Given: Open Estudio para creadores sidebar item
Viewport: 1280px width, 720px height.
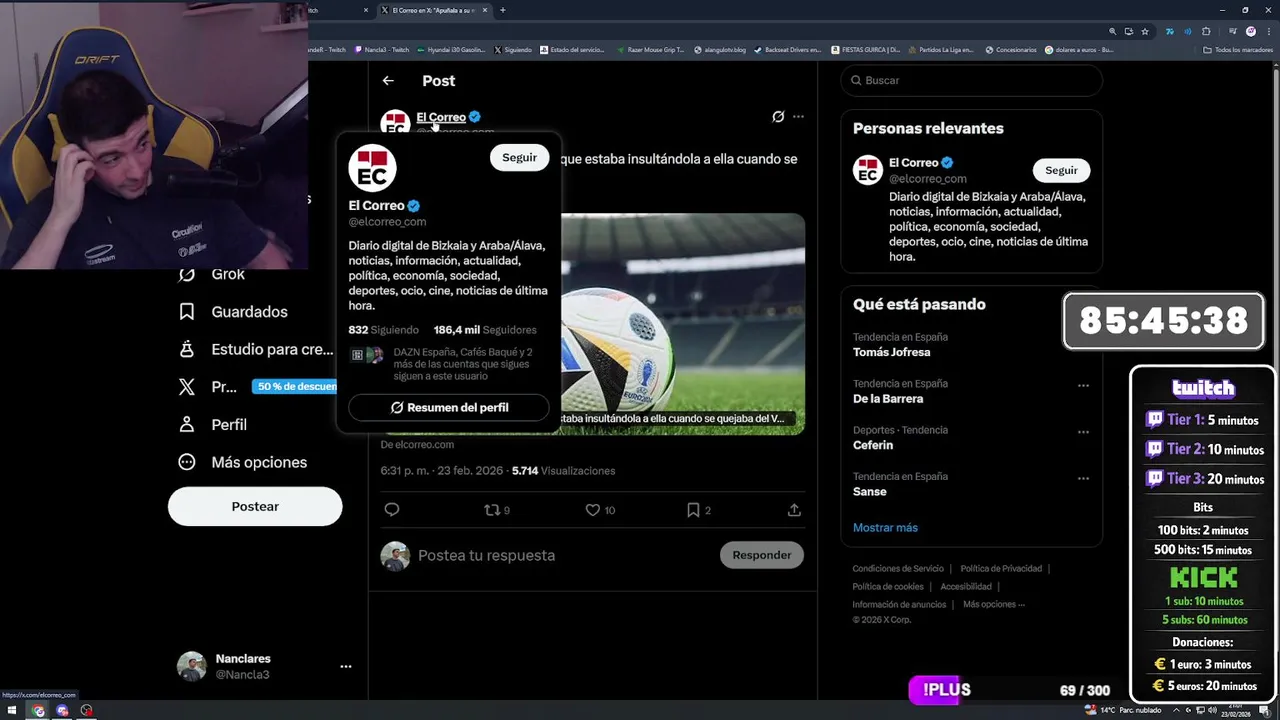Looking at the screenshot, I should 256,350.
